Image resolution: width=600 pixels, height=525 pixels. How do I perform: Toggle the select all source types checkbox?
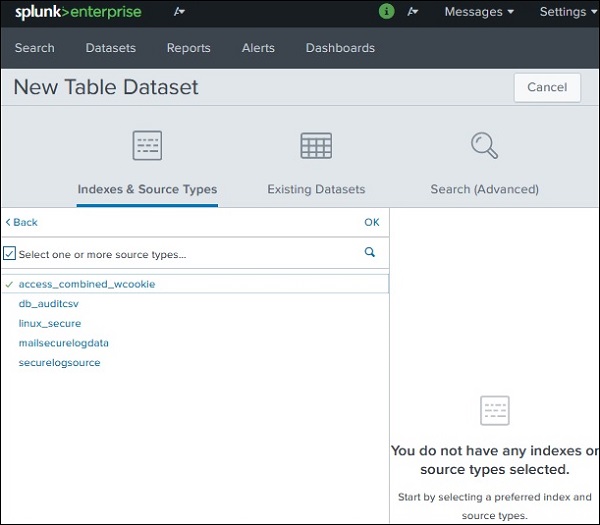pos(10,254)
